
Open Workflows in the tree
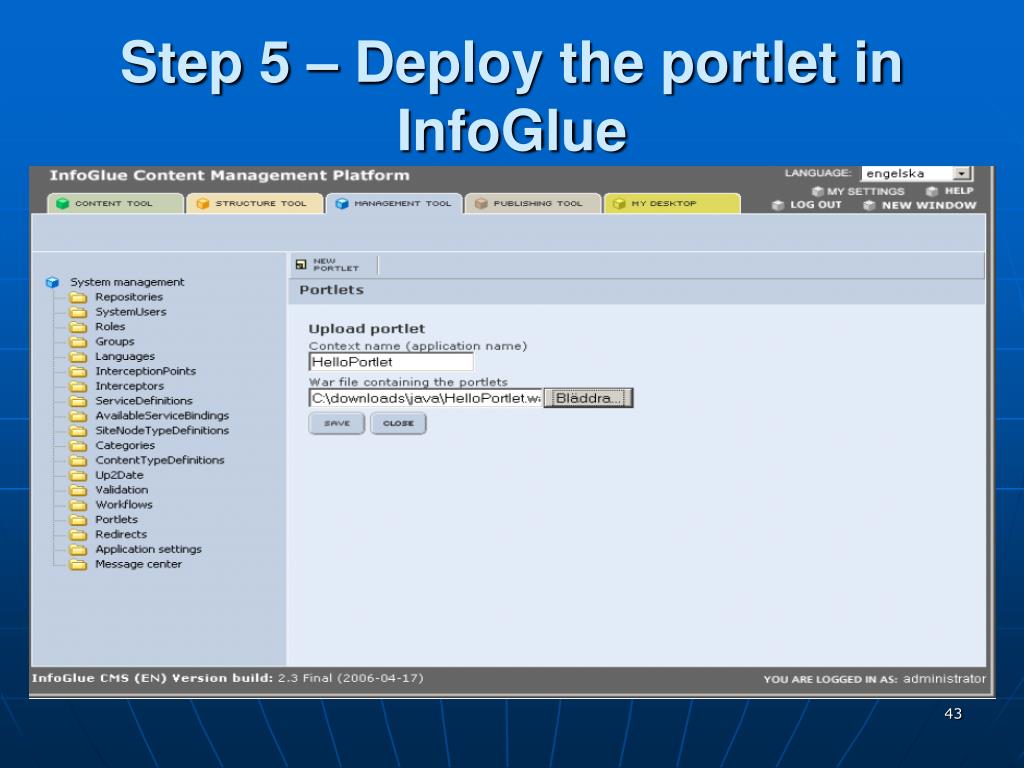[123, 505]
